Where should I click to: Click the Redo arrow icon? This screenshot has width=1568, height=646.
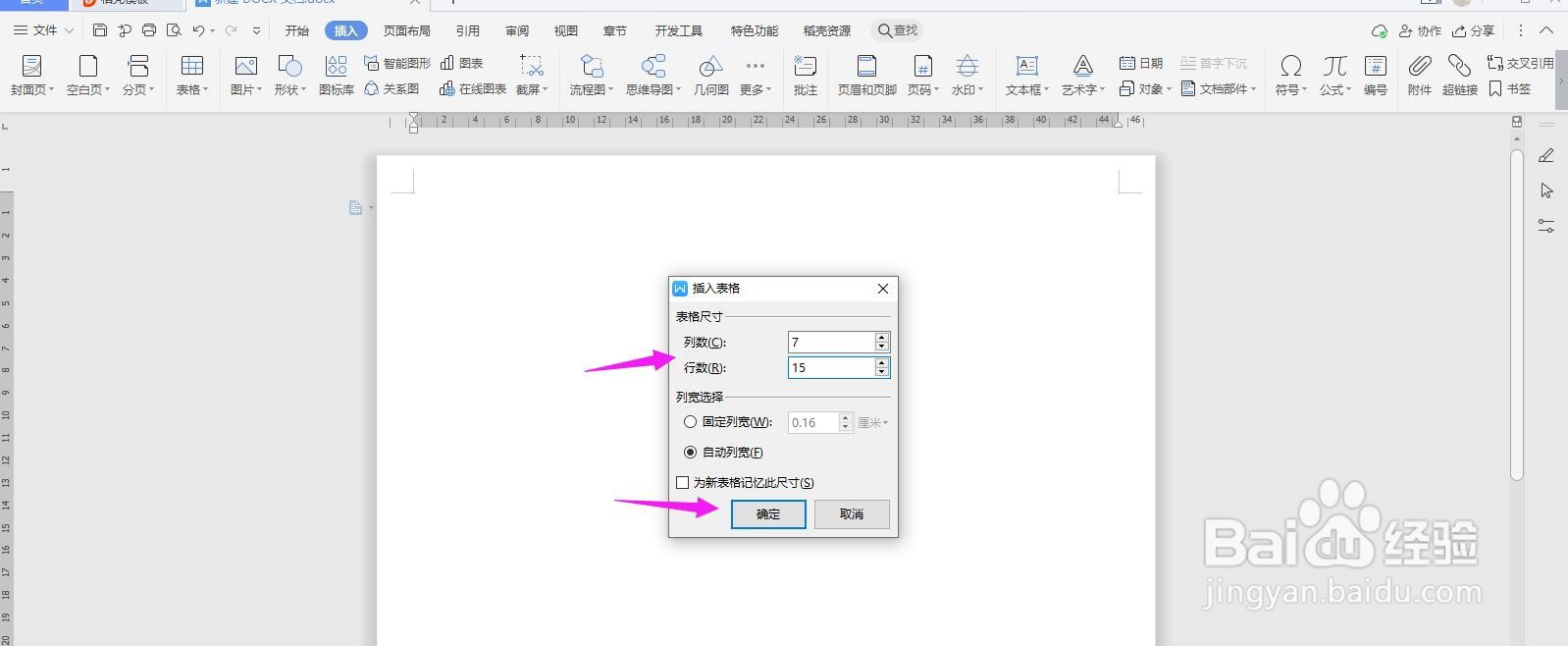click(232, 30)
